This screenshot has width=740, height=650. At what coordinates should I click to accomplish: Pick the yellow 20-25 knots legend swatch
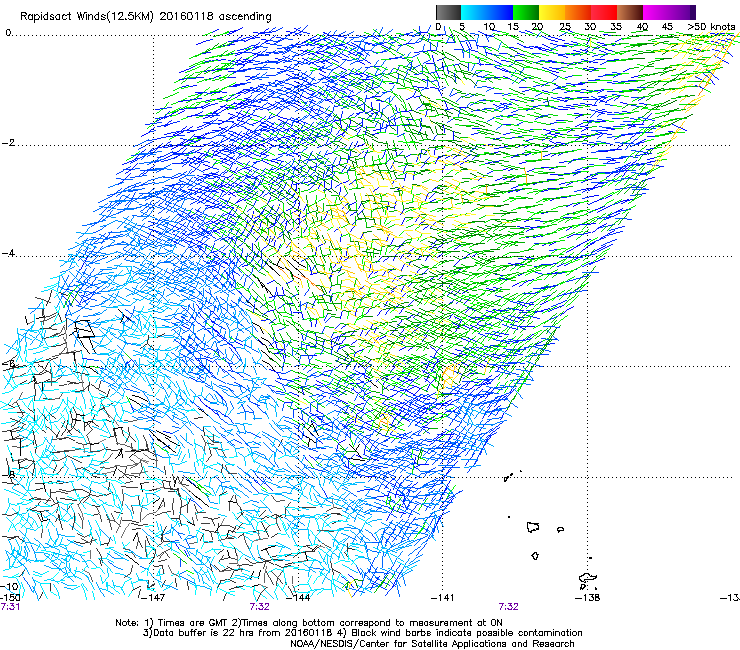coord(552,12)
